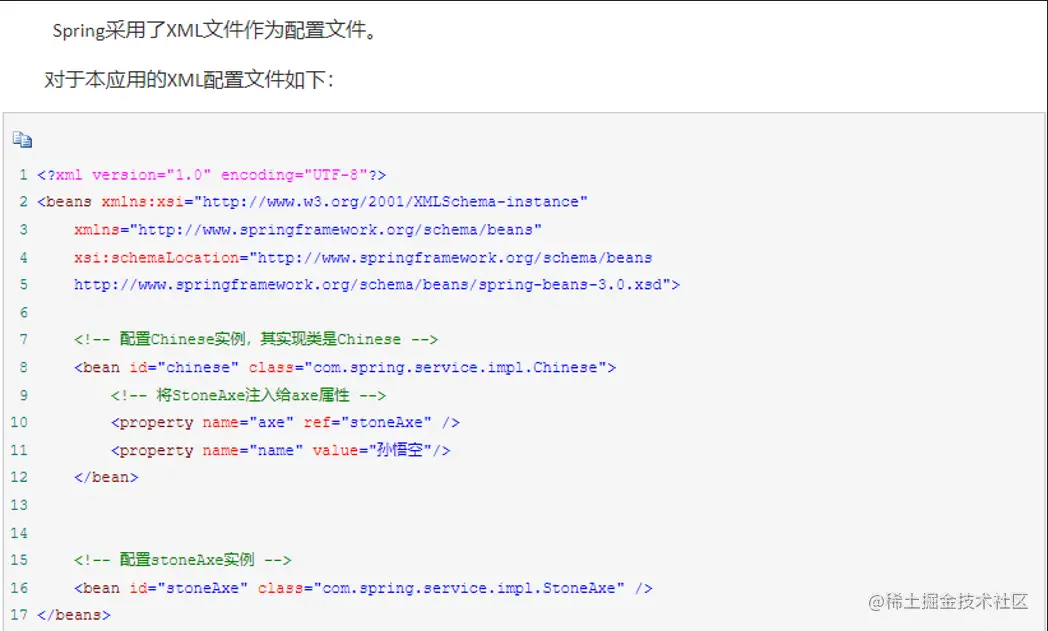Click the closing </beans> tag on line 17

[74, 615]
